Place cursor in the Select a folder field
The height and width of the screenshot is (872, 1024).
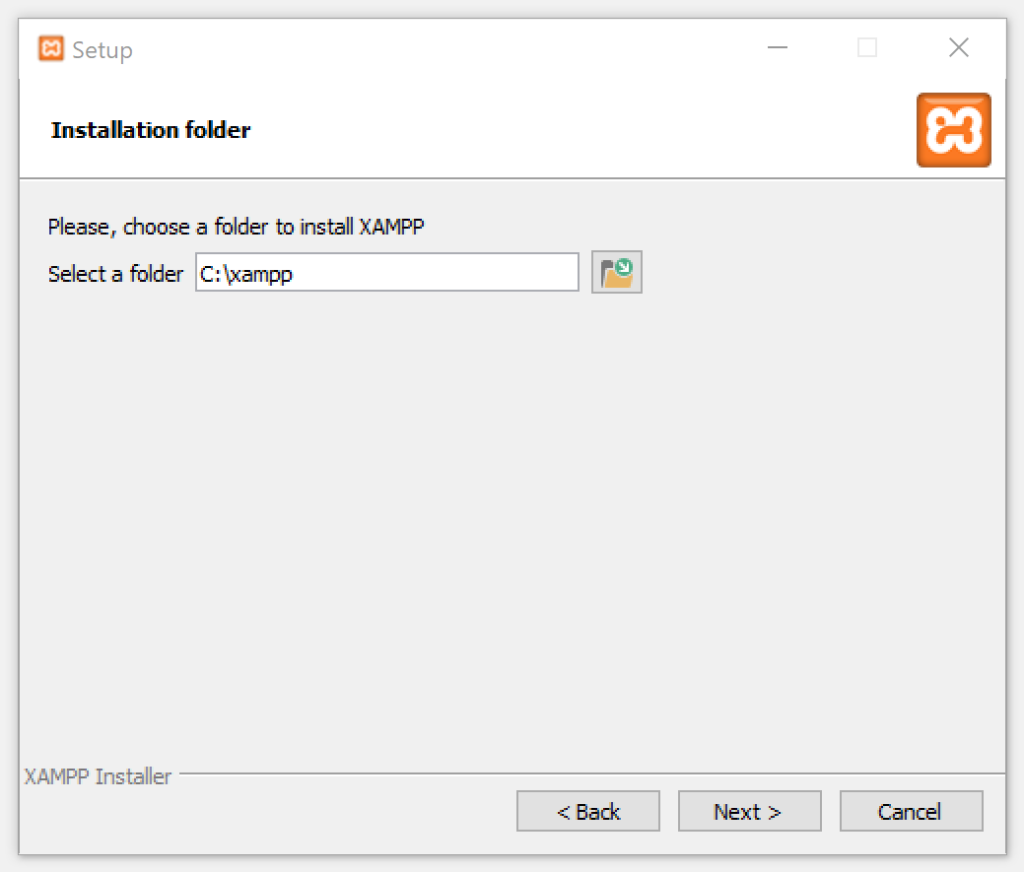pyautogui.click(x=386, y=272)
